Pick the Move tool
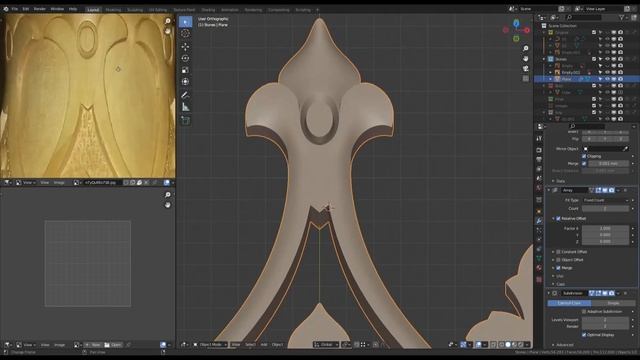The height and width of the screenshot is (360, 640). click(x=185, y=46)
